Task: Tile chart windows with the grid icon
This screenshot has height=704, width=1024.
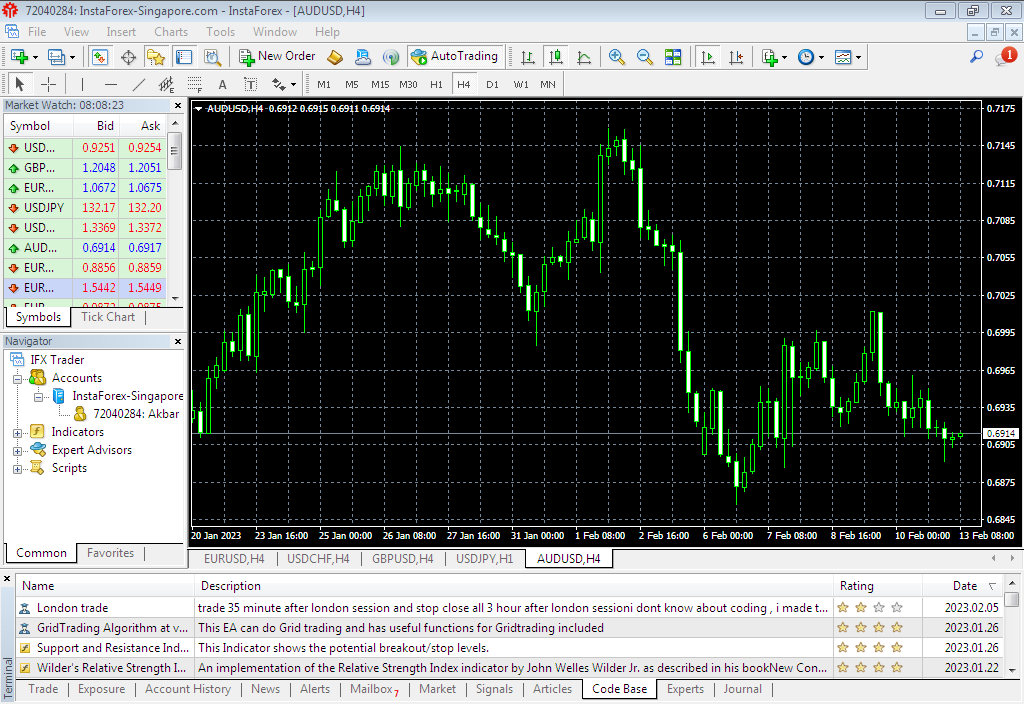Action: (x=673, y=57)
